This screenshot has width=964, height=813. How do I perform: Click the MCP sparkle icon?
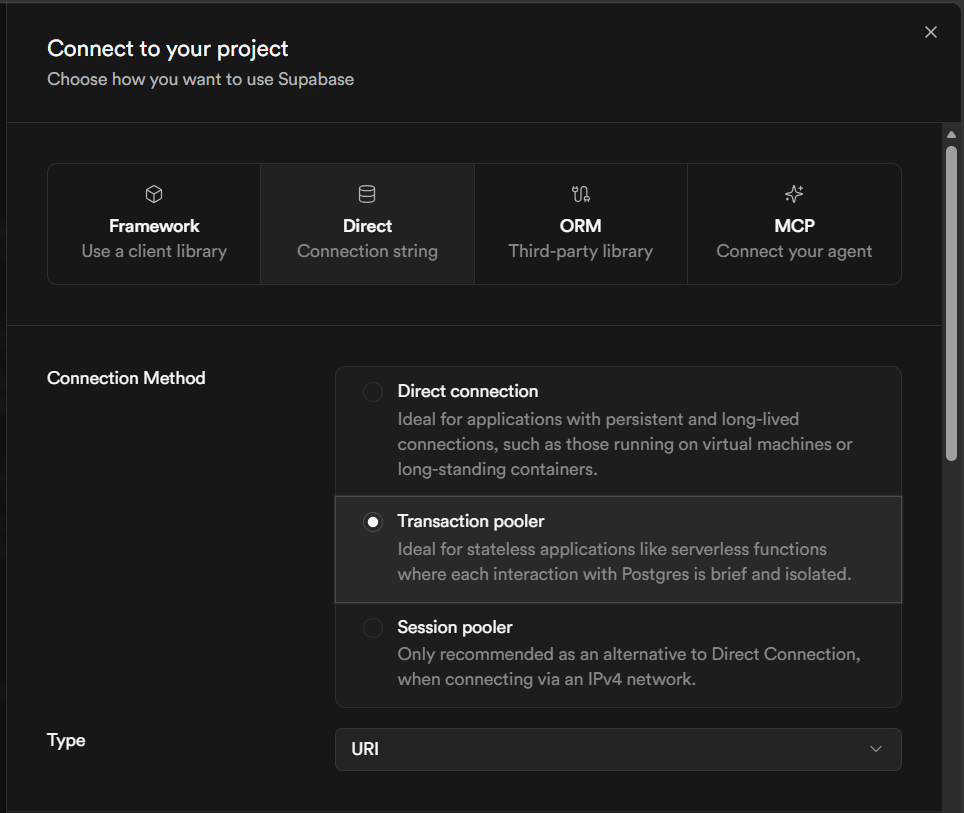pyautogui.click(x=794, y=194)
